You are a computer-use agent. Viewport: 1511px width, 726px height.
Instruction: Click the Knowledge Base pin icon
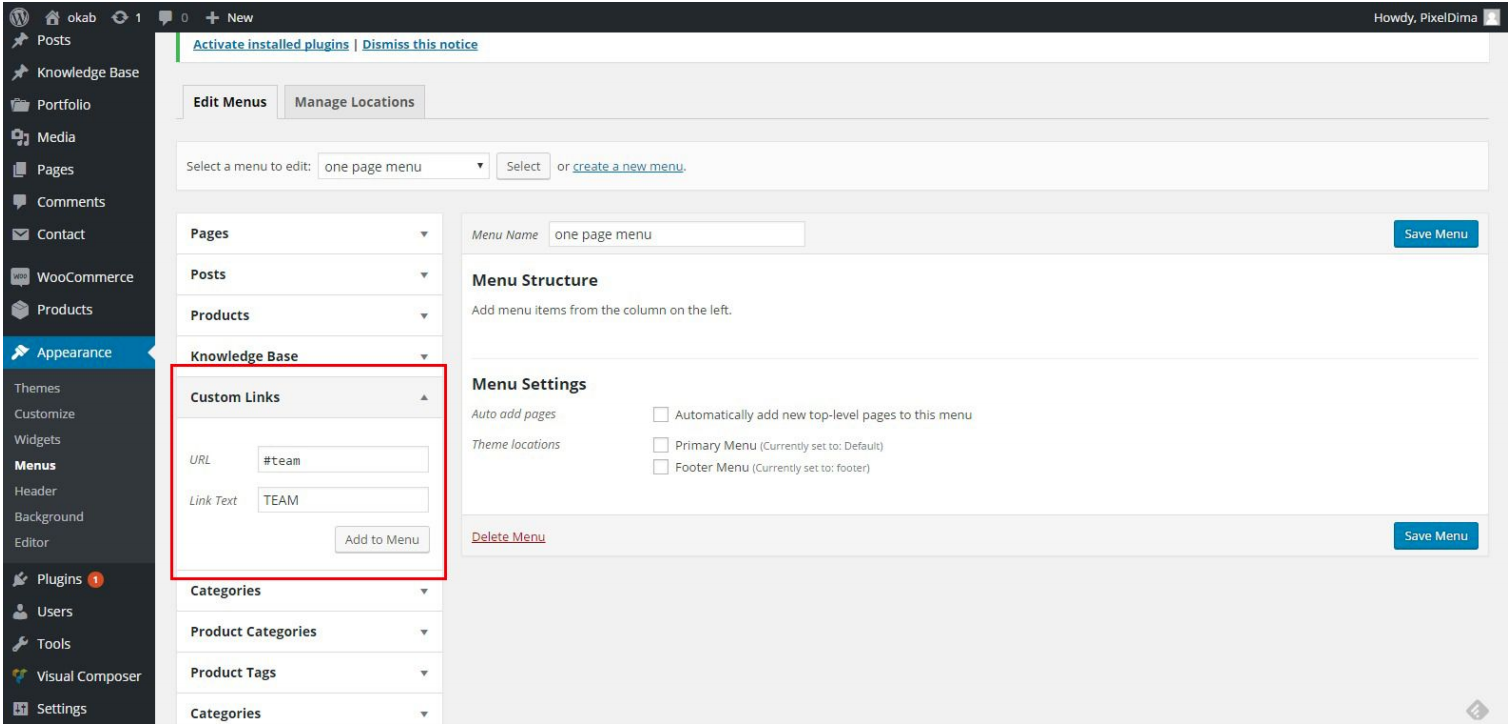tap(19, 73)
